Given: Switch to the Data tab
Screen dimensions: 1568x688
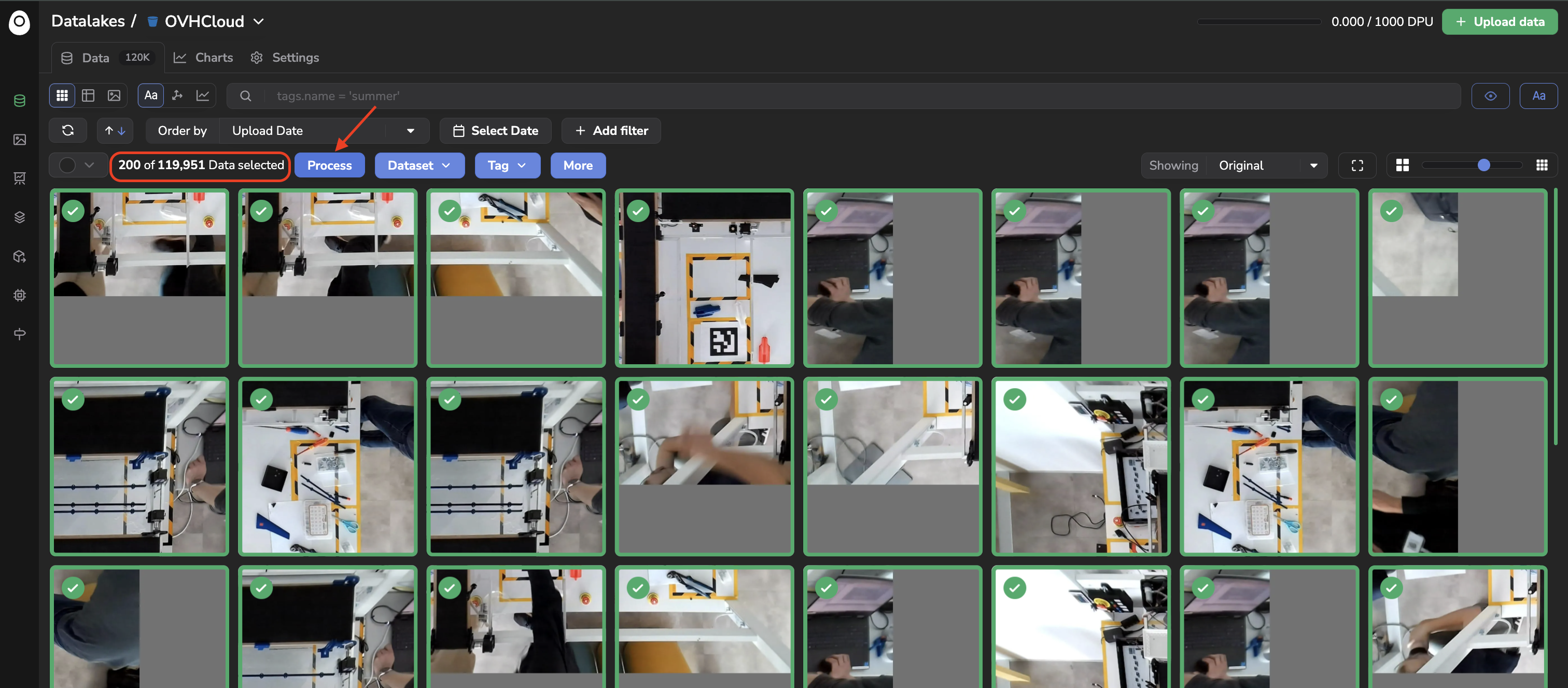Looking at the screenshot, I should click(108, 58).
